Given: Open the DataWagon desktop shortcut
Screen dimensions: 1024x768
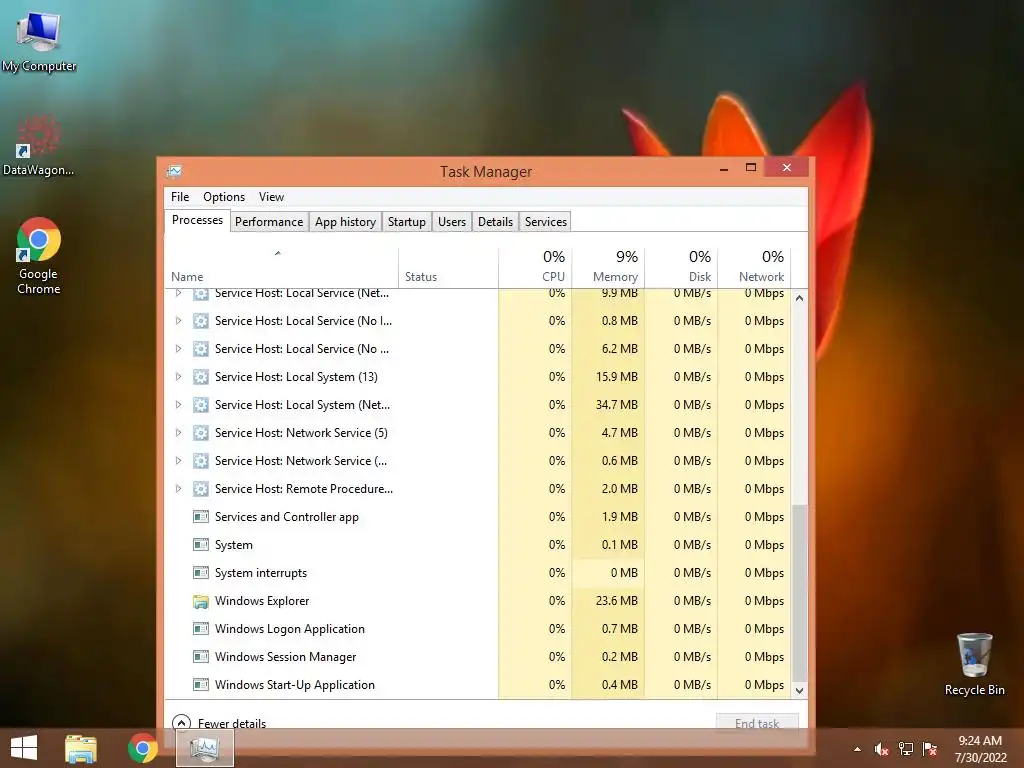Looking at the screenshot, I should coord(39,146).
